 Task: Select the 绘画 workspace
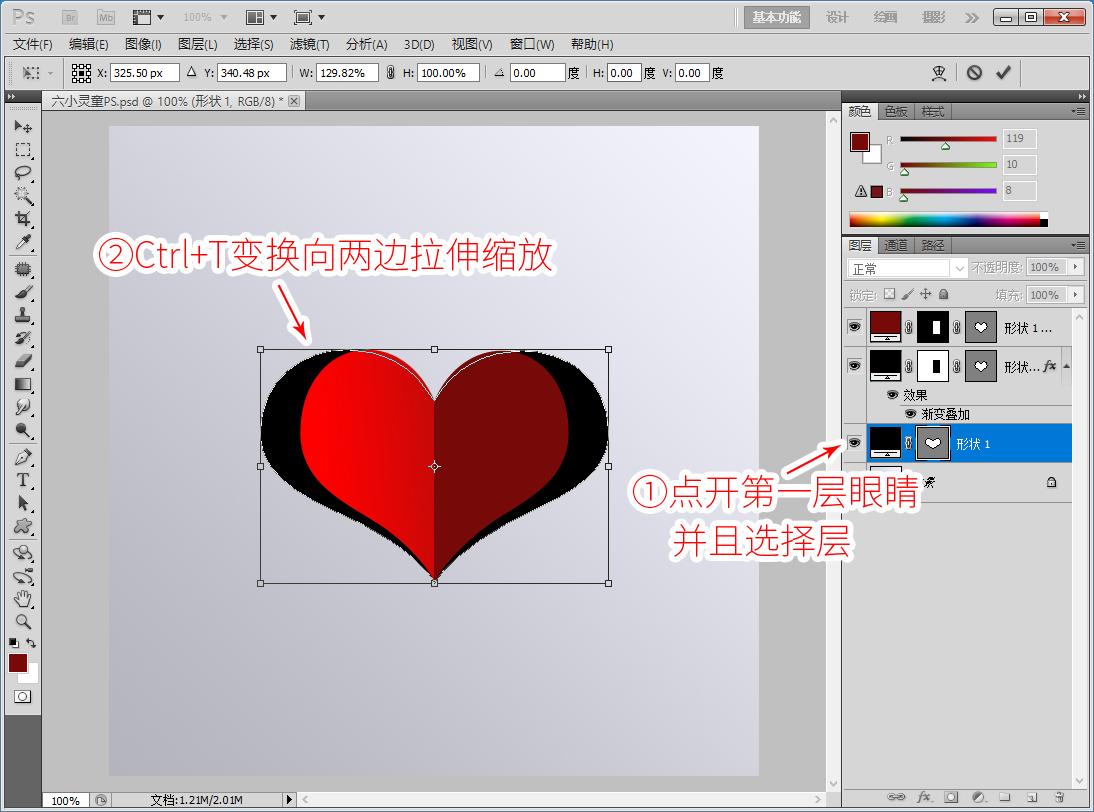tap(885, 17)
